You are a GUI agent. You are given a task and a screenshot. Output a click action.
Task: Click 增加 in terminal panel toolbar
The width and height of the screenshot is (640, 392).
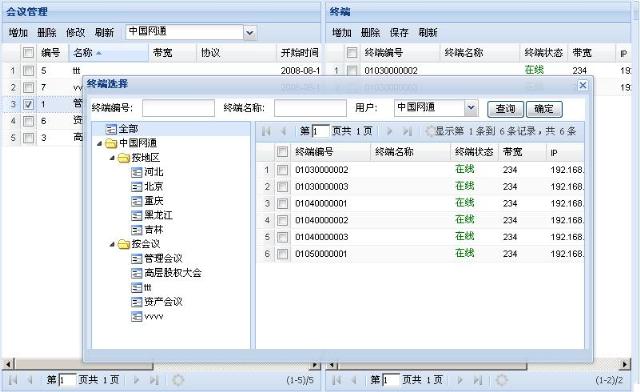[x=342, y=33]
